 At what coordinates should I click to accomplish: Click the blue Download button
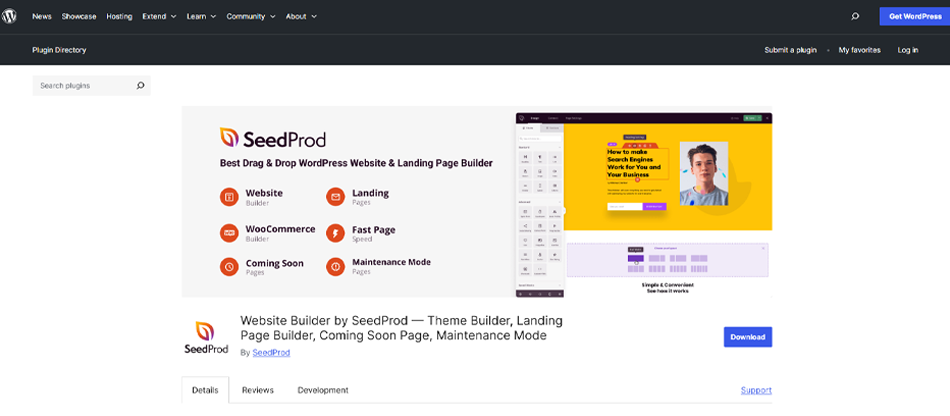748,337
